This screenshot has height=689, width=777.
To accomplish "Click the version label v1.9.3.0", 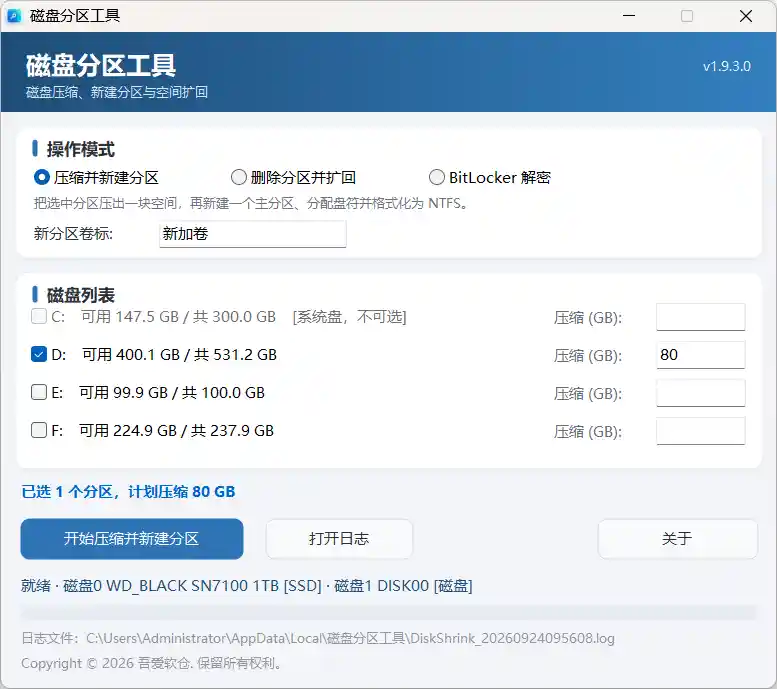I will click(726, 66).
